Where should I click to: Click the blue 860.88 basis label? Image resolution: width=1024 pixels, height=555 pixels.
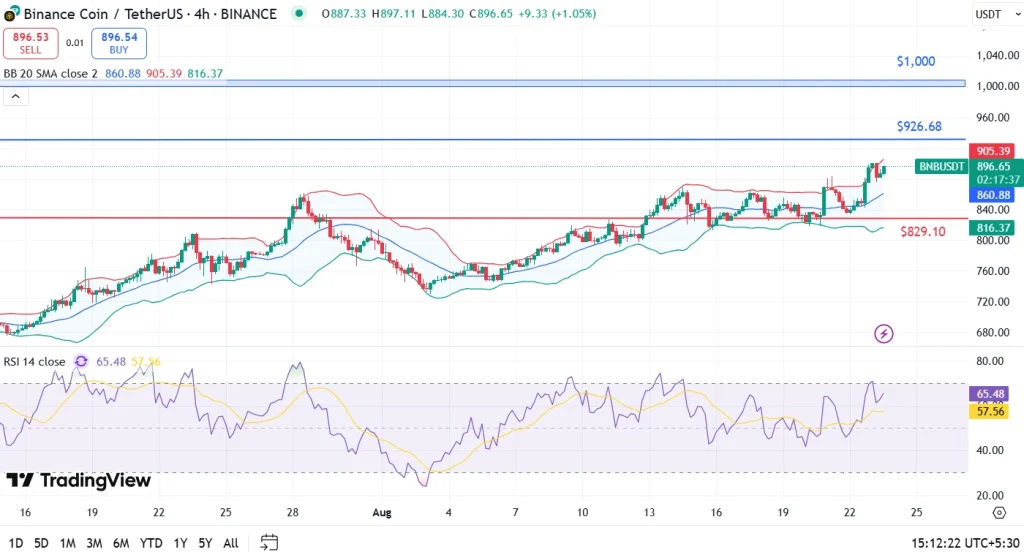click(x=993, y=195)
